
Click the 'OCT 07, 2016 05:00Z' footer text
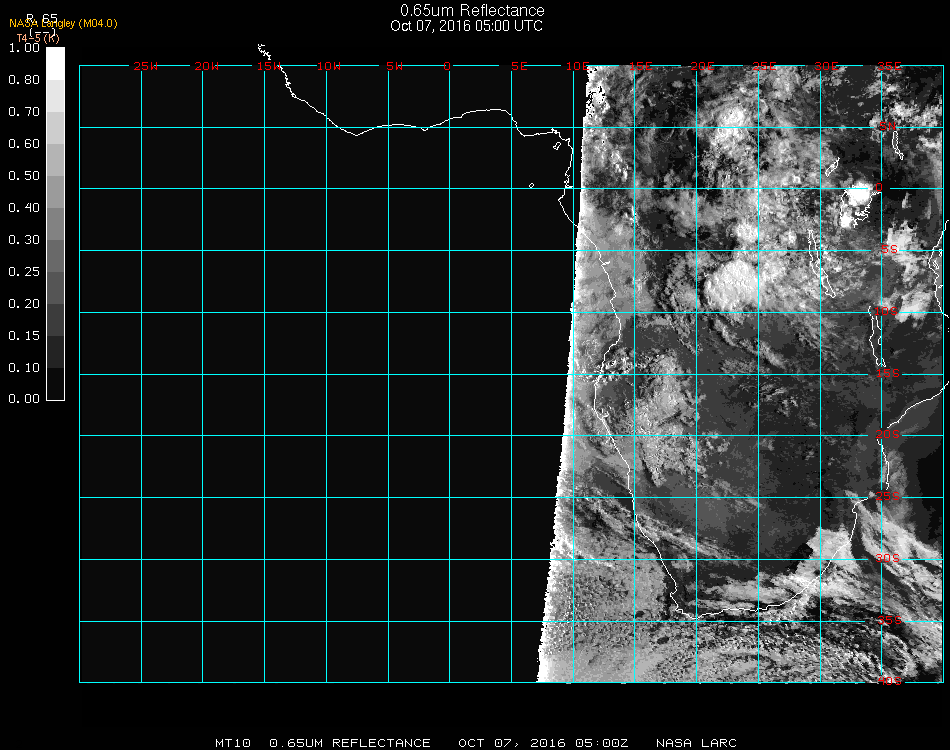(x=543, y=743)
